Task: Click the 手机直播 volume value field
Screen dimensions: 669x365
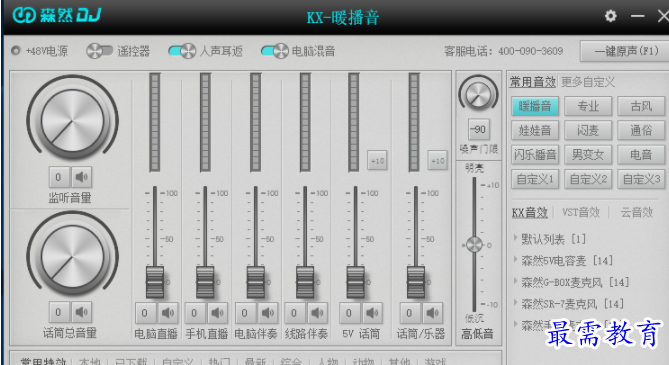Action: [x=195, y=313]
